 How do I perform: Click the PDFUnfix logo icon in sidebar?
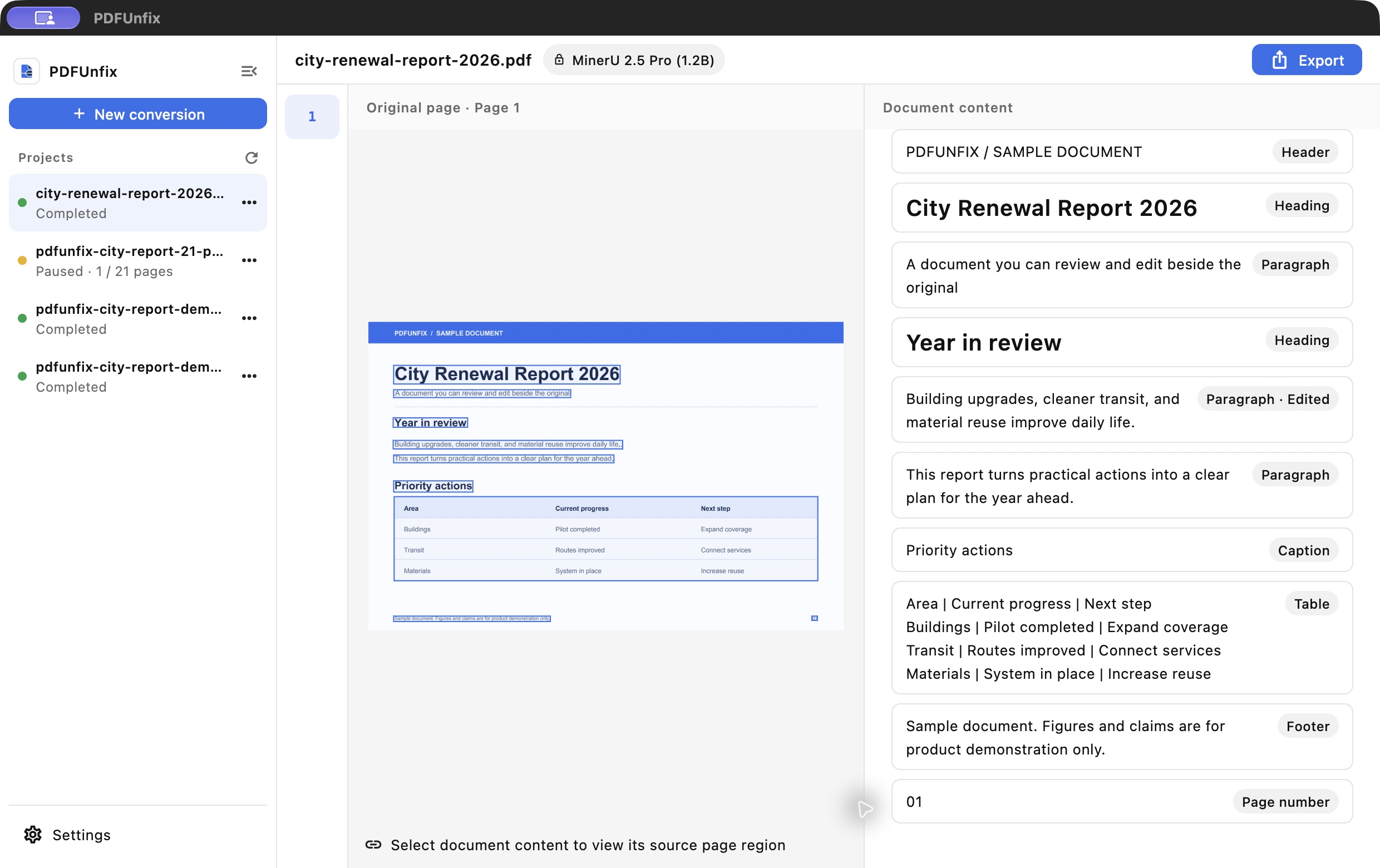tap(26, 71)
